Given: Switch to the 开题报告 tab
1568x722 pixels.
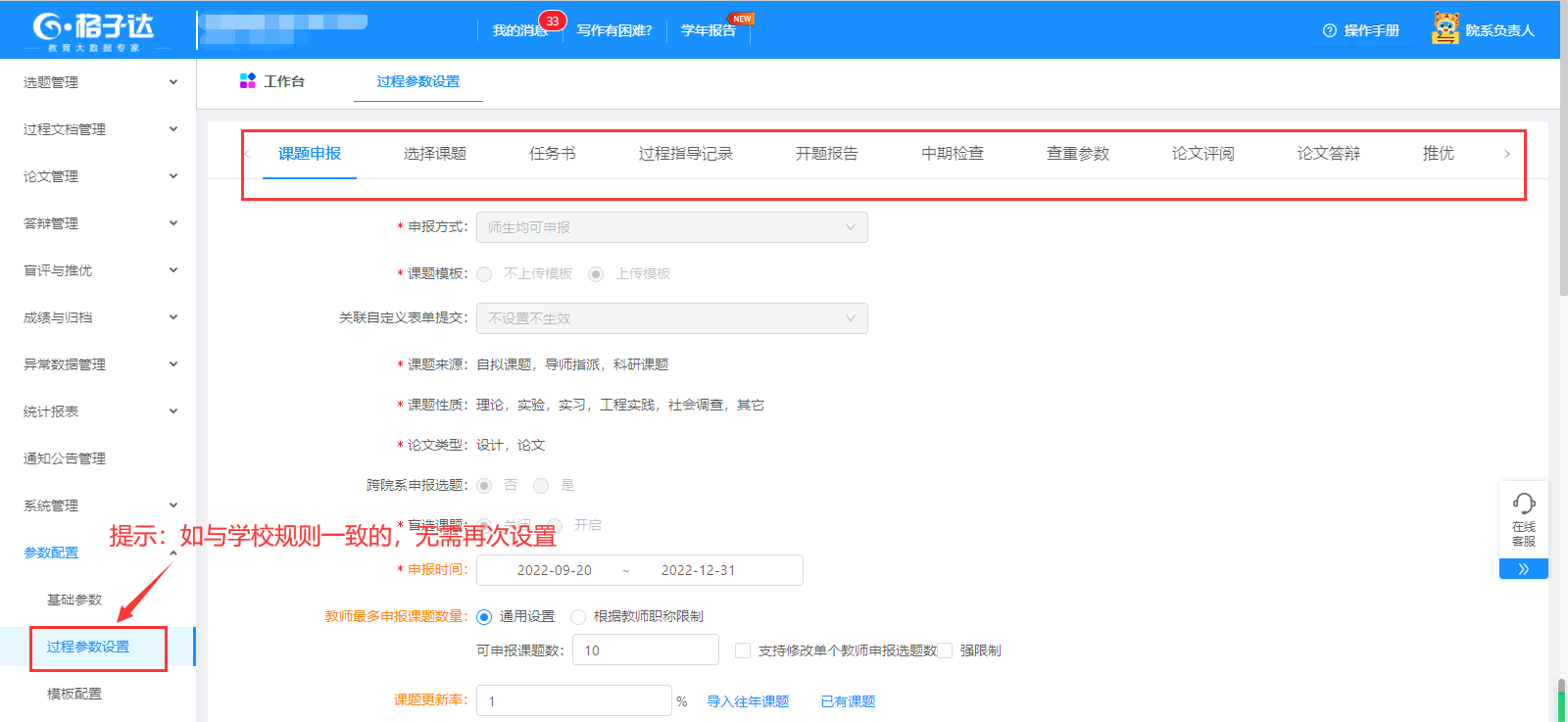Looking at the screenshot, I should (826, 154).
